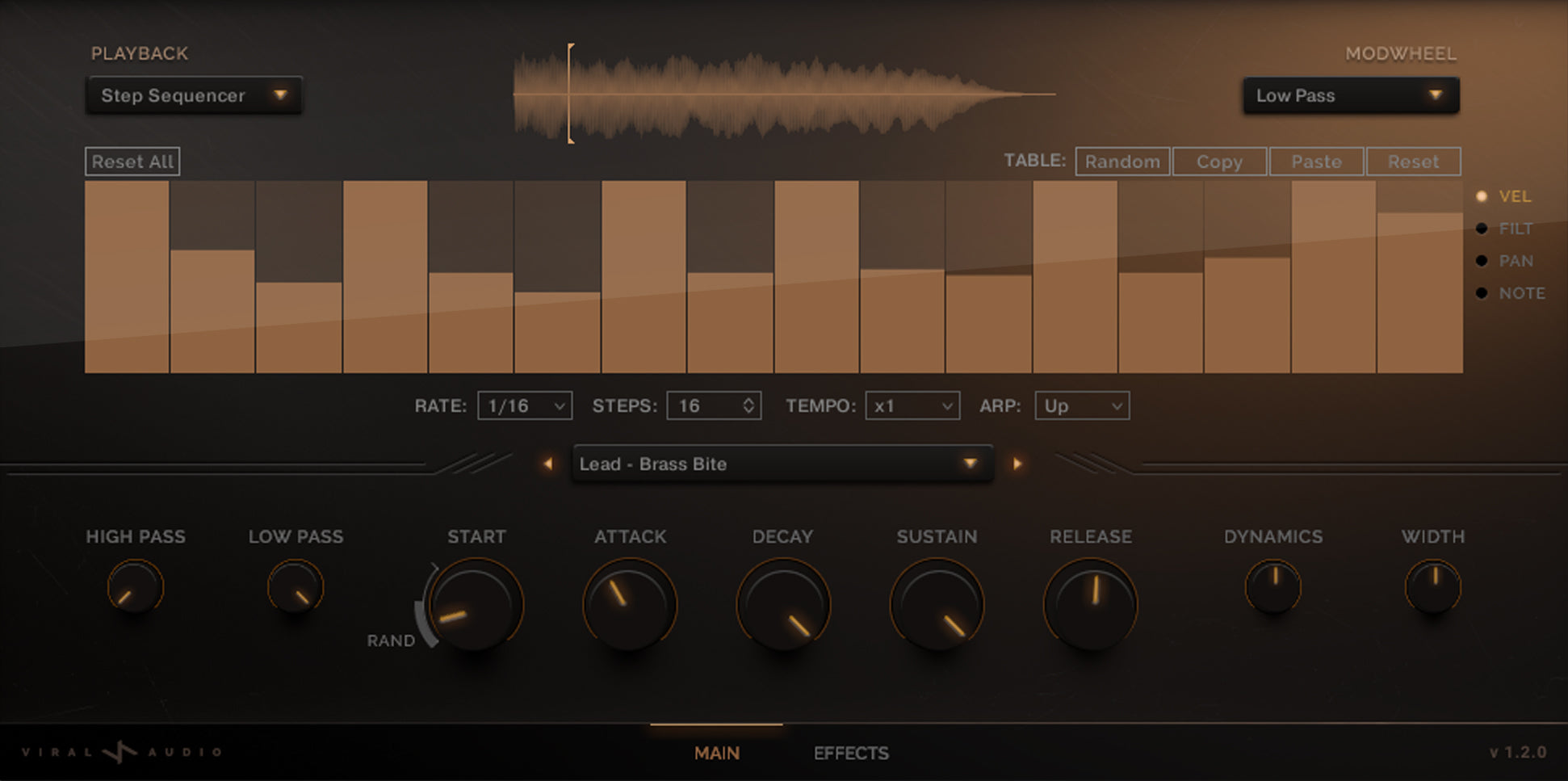Screen dimensions: 1568x781
Task: Open the Lead - Brass Bite preset dropdown
Action: tap(782, 464)
